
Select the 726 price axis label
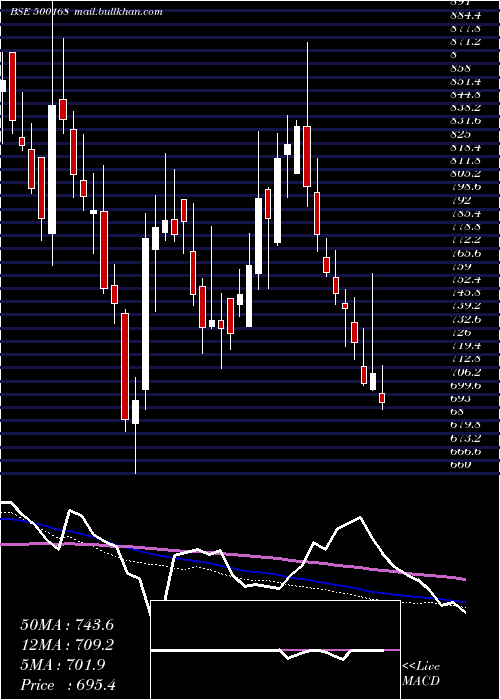(460, 332)
